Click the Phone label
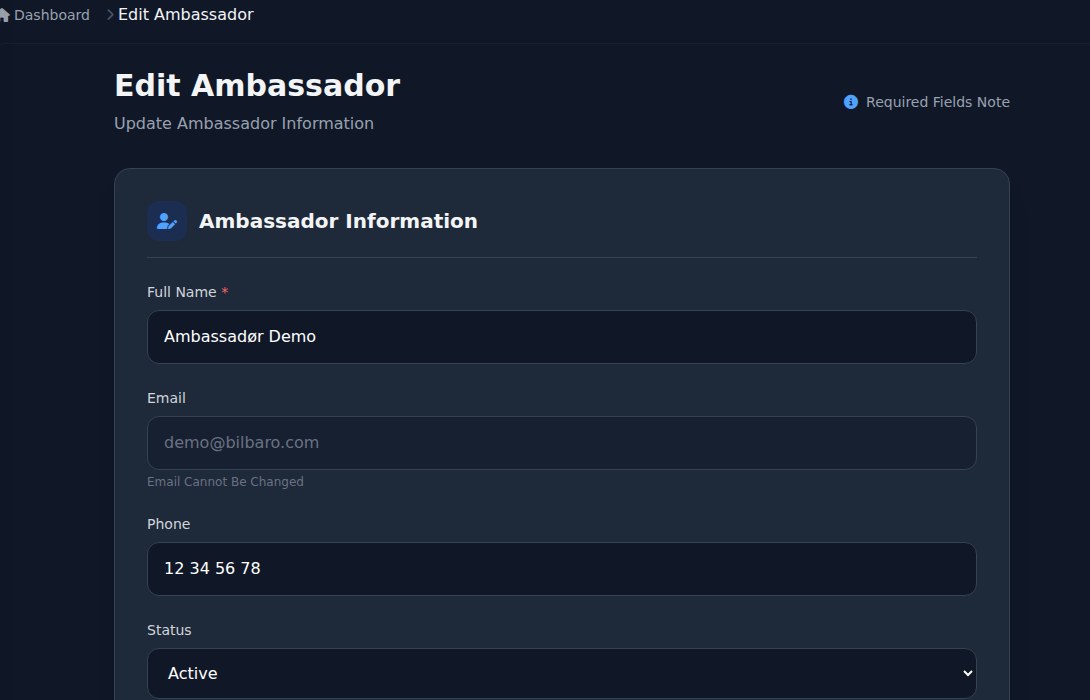1090x700 pixels. pos(168,524)
